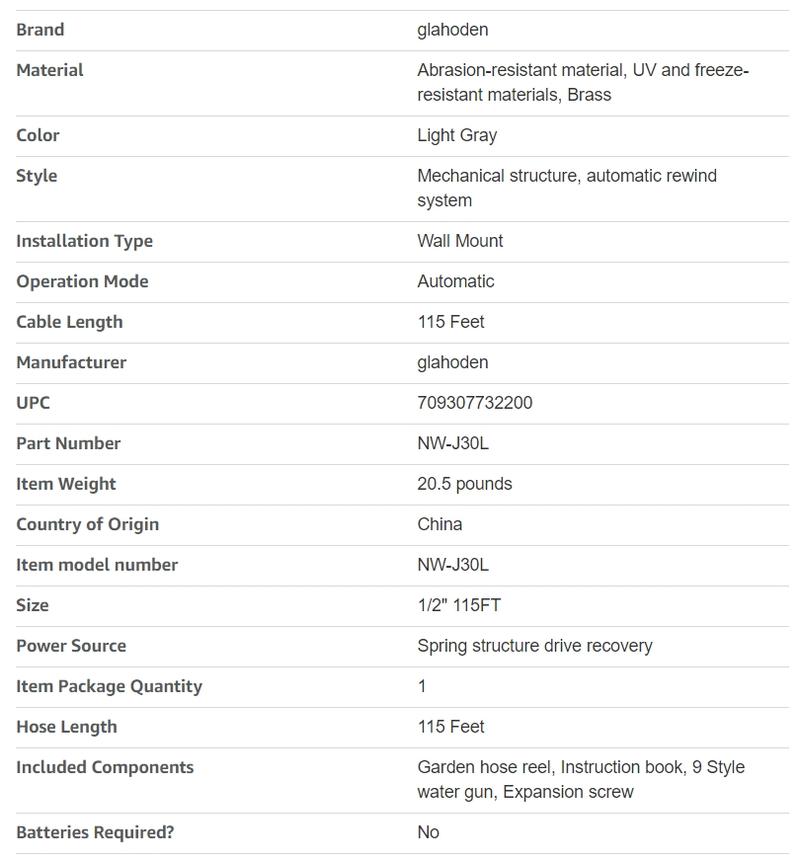Select the Hose Length label
Viewport: 800px width, 860px height.
click(66, 727)
